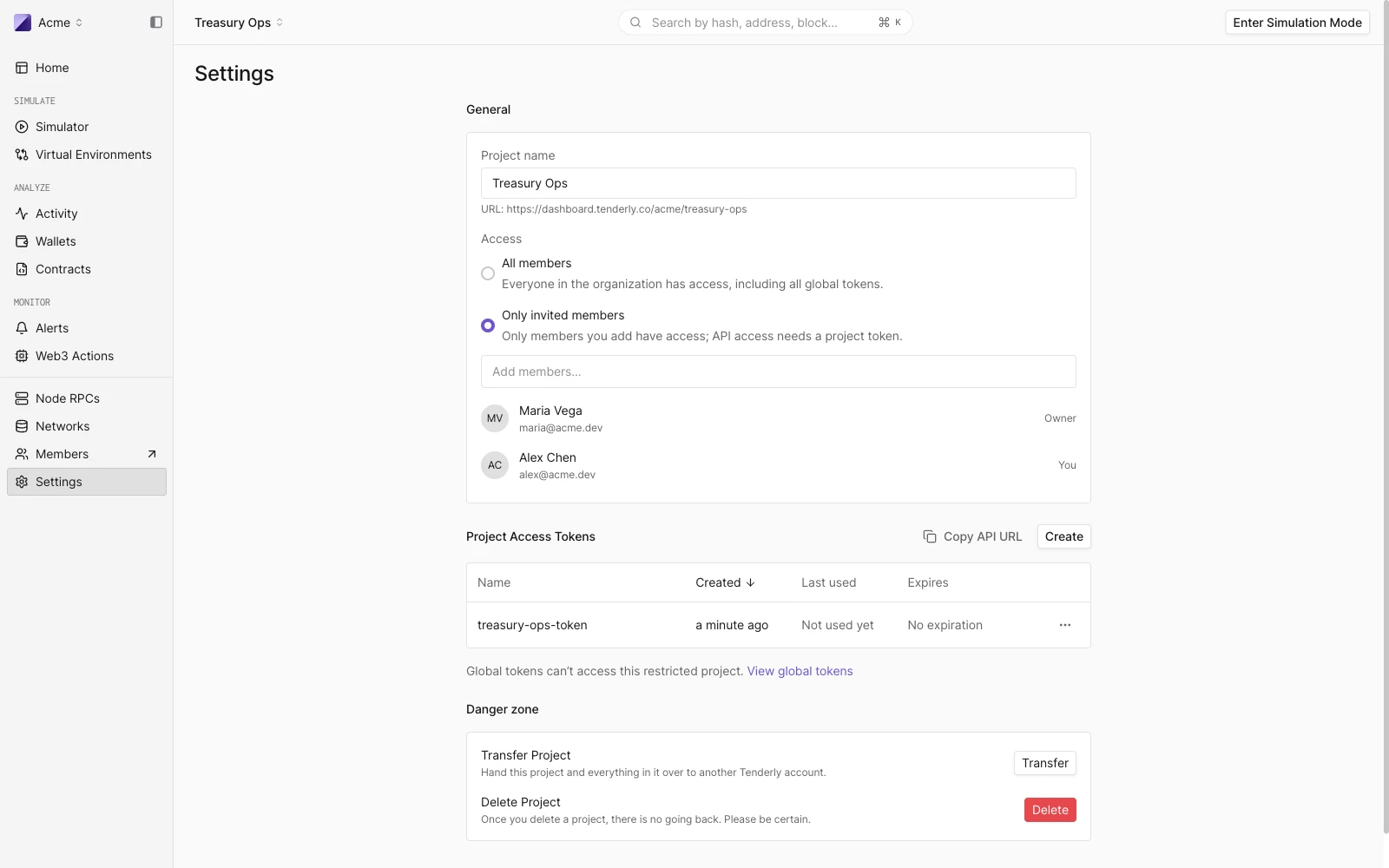1389x868 pixels.
Task: Click the Alerts bell icon
Action: tap(22, 328)
